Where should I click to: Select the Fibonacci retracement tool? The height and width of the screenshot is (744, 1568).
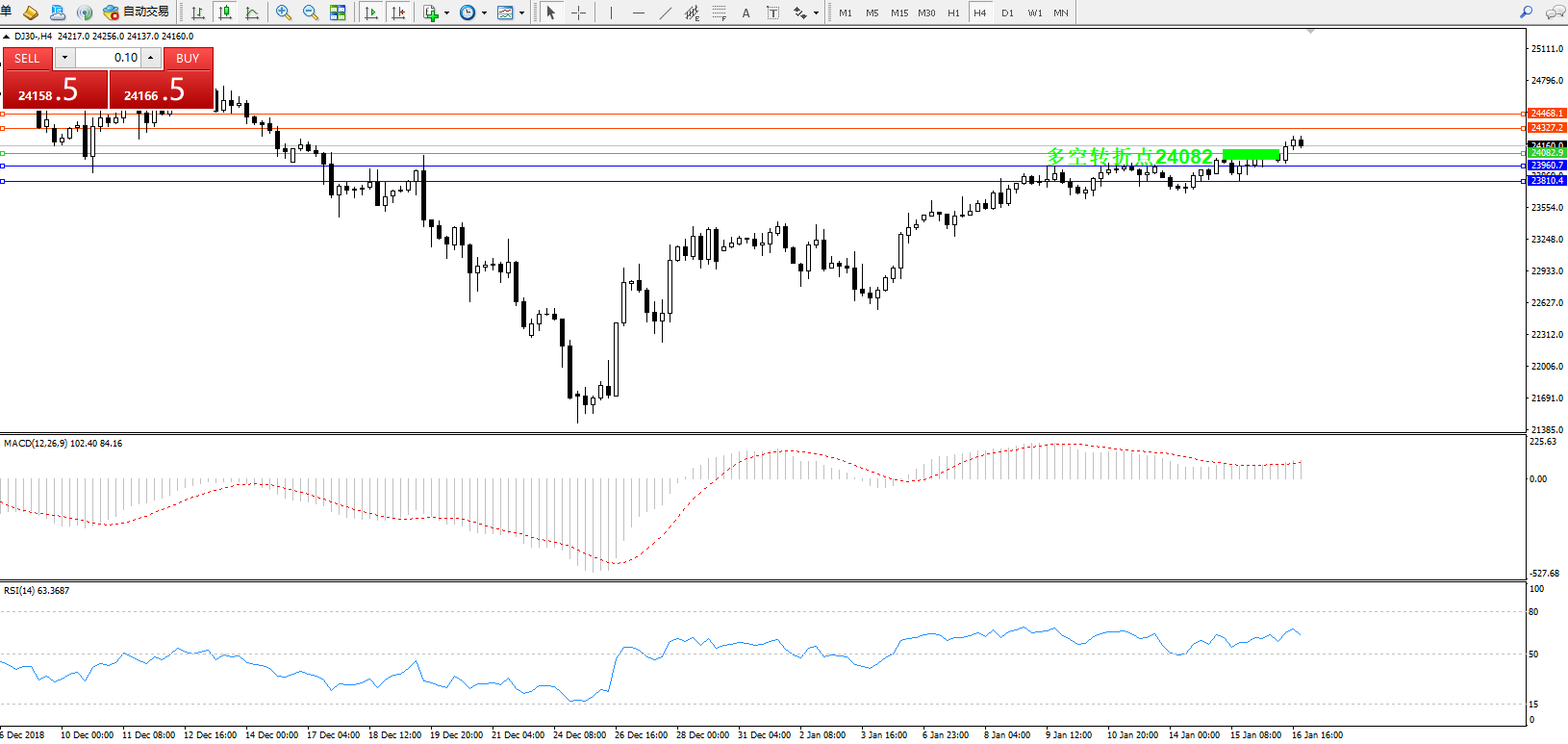tap(719, 13)
